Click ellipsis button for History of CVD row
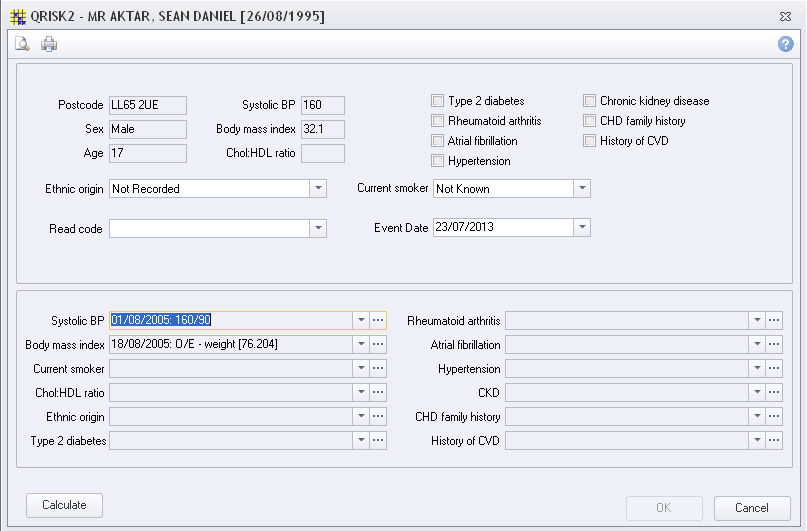The height and width of the screenshot is (531, 807). [774, 441]
